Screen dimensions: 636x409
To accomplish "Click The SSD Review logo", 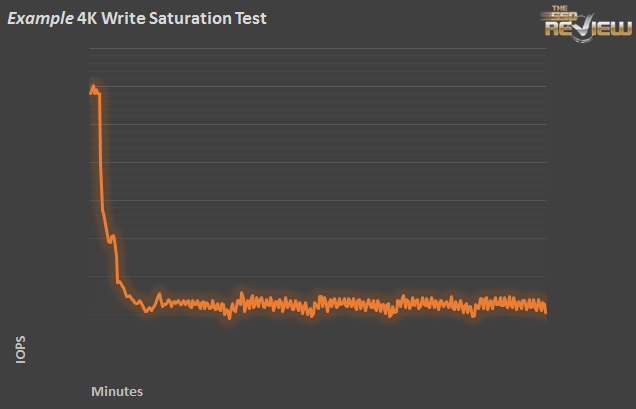I will (585, 23).
